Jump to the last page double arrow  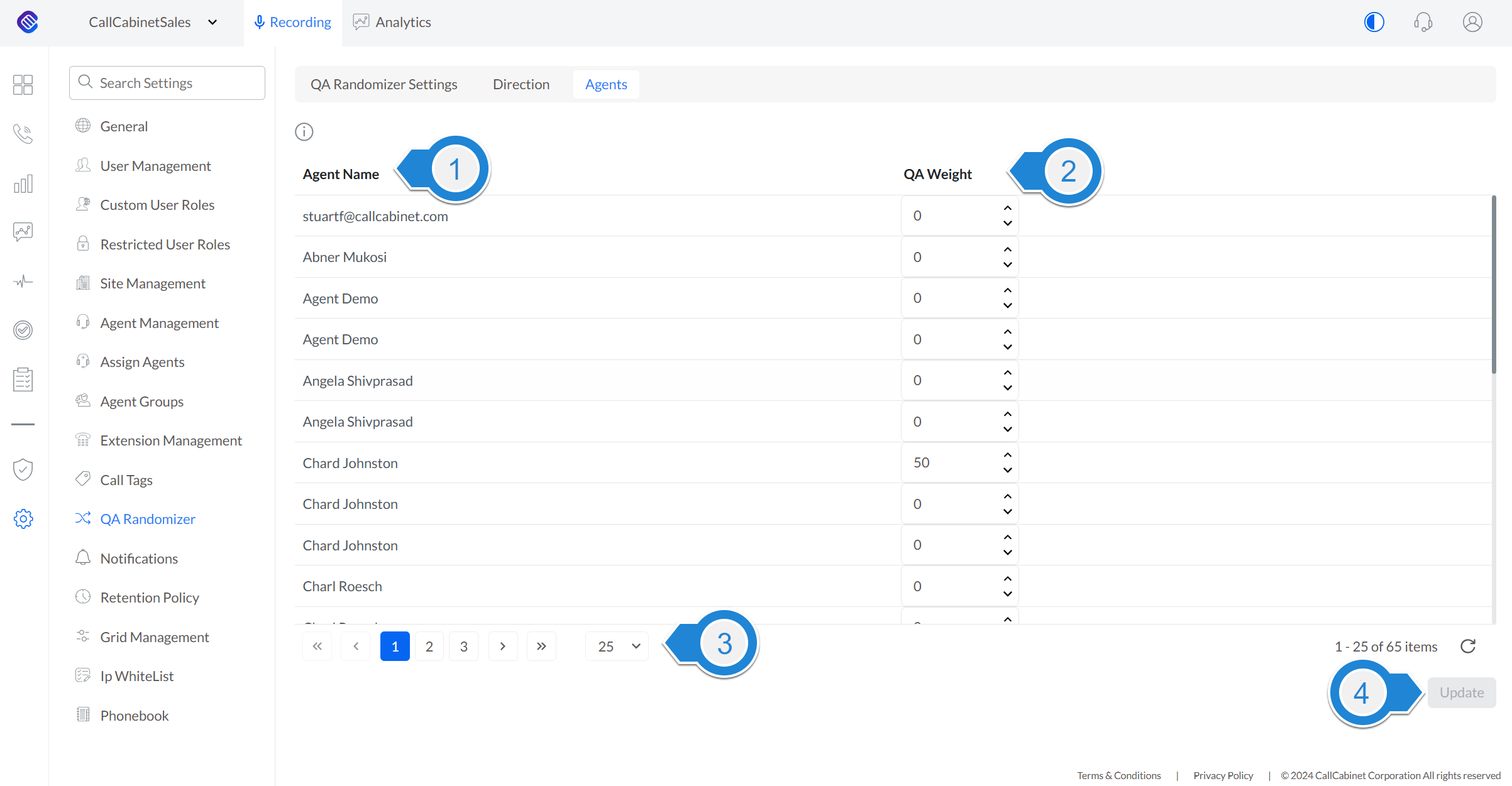click(541, 647)
